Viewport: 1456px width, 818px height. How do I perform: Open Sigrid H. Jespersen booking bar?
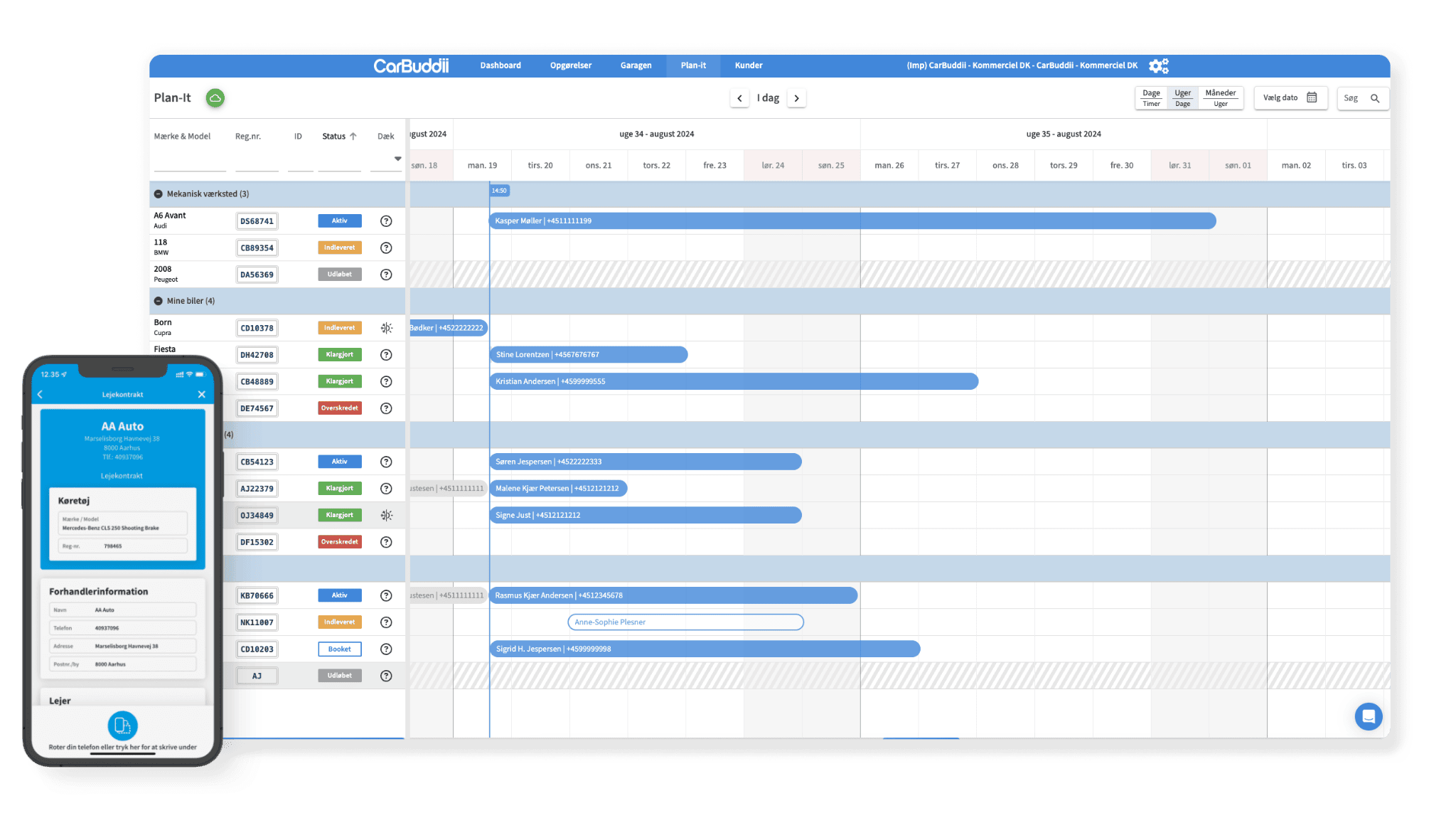[x=705, y=649]
